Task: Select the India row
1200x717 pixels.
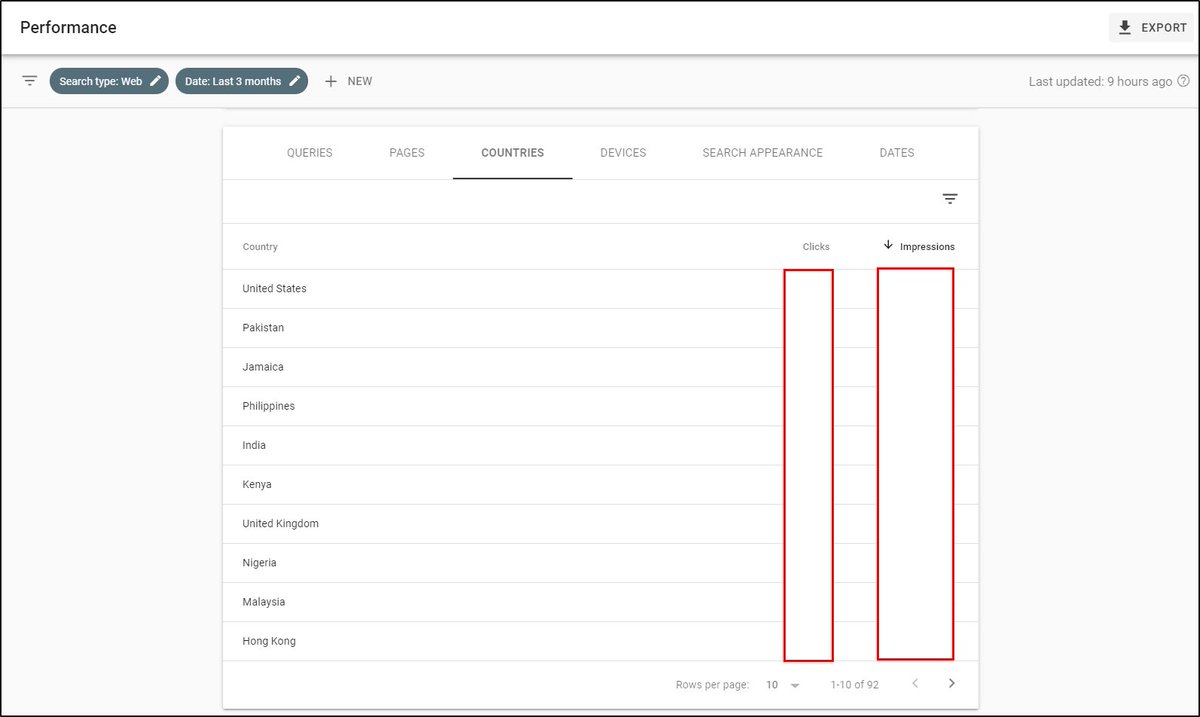Action: [x=600, y=445]
